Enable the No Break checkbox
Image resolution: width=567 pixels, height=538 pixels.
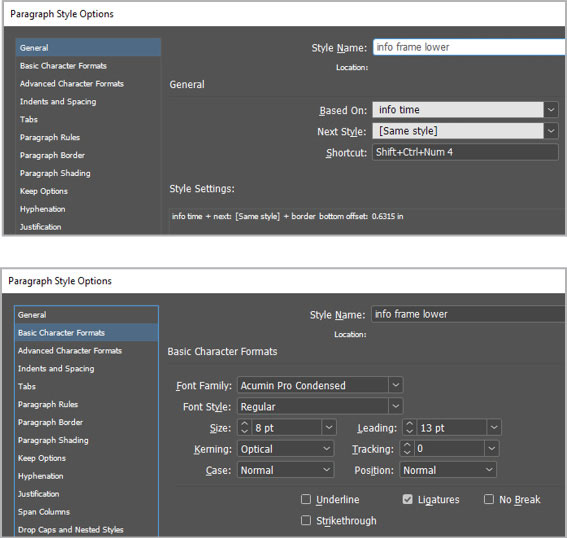coord(489,499)
